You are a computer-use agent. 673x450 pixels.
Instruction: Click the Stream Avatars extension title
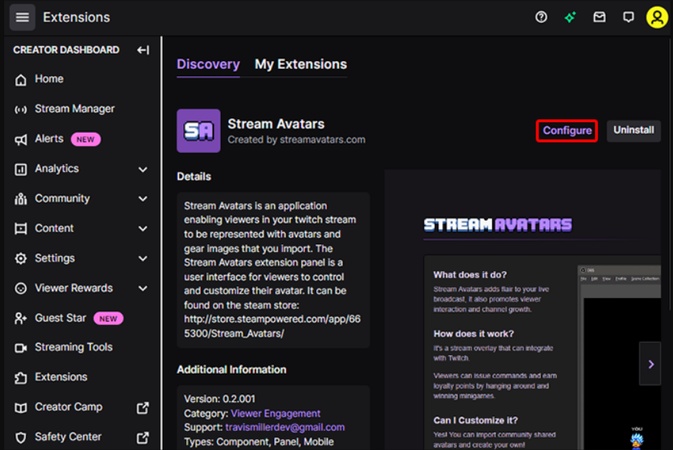(x=276, y=124)
